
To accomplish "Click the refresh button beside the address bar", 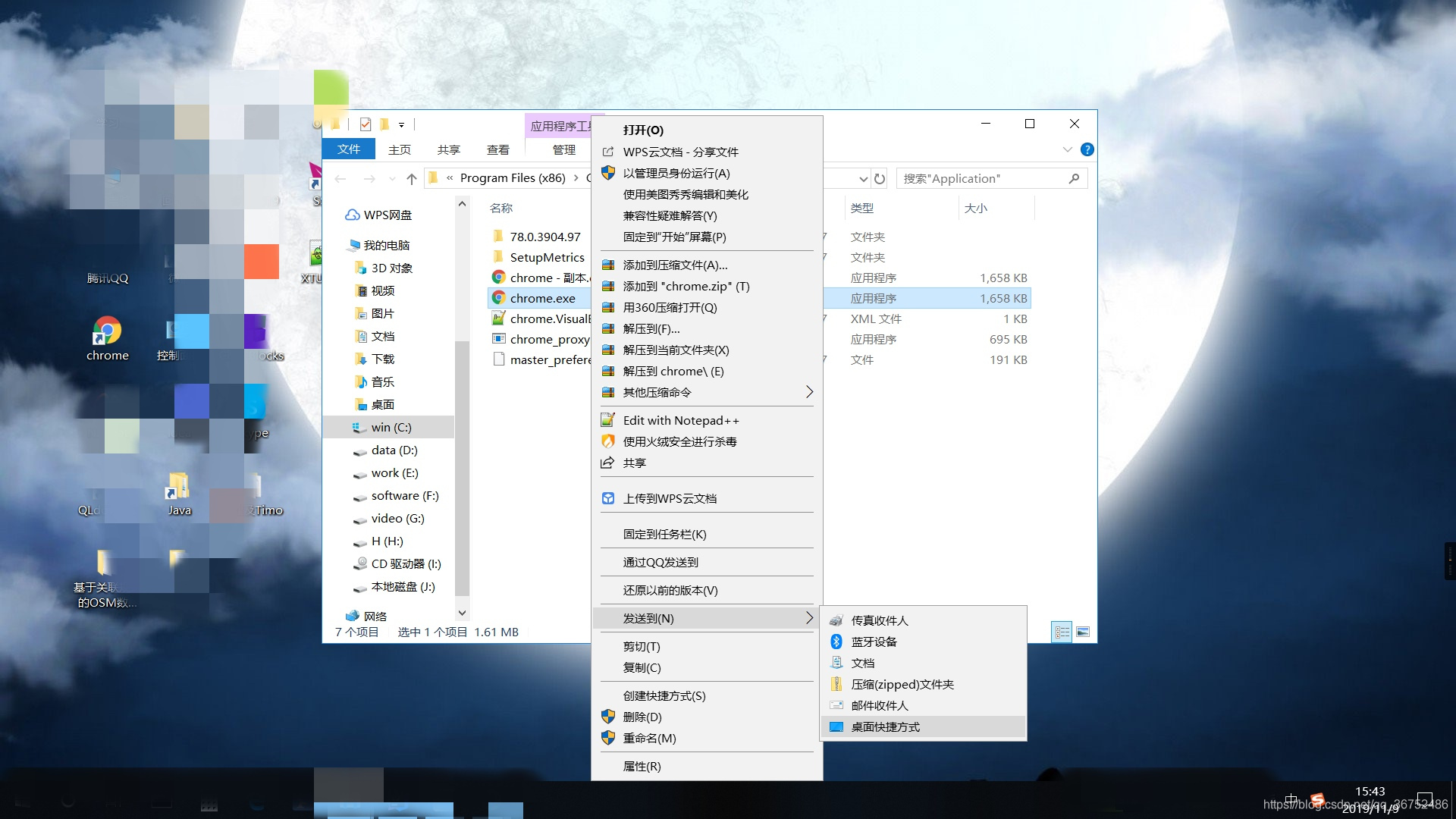I will click(x=880, y=179).
